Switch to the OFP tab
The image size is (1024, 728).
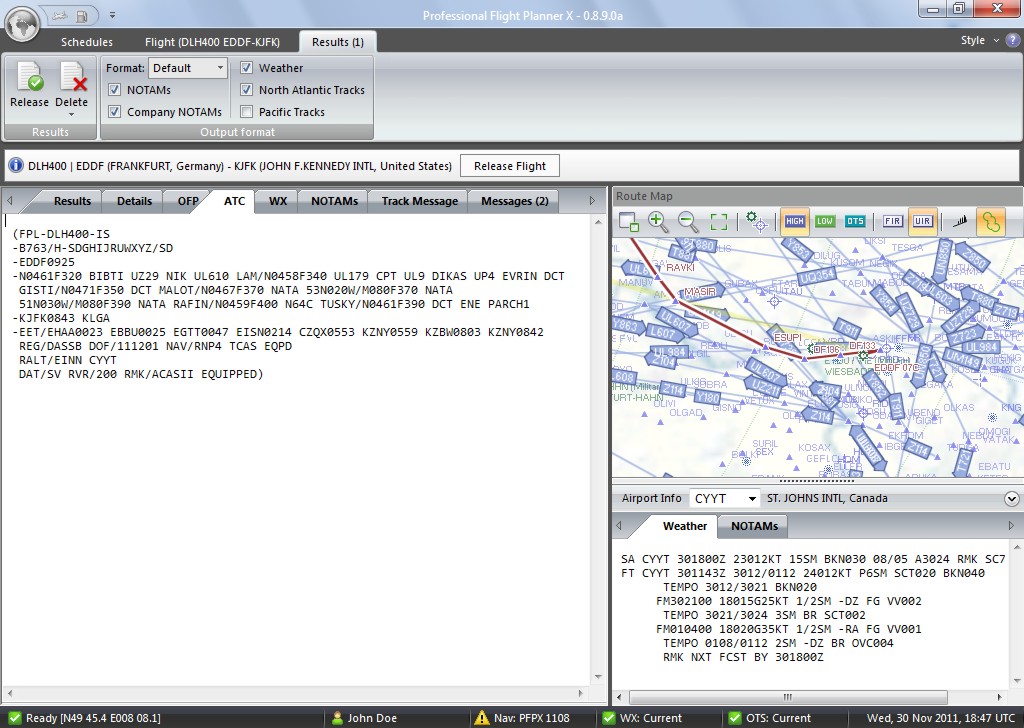point(188,201)
